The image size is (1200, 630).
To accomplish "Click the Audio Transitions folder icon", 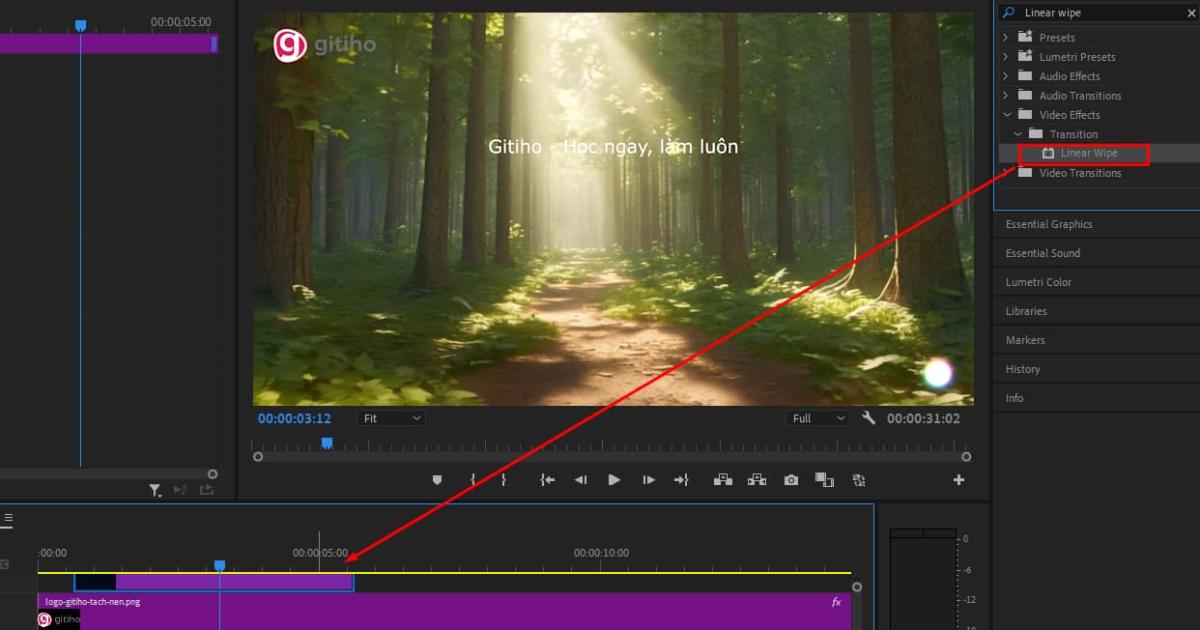I will click(1025, 95).
